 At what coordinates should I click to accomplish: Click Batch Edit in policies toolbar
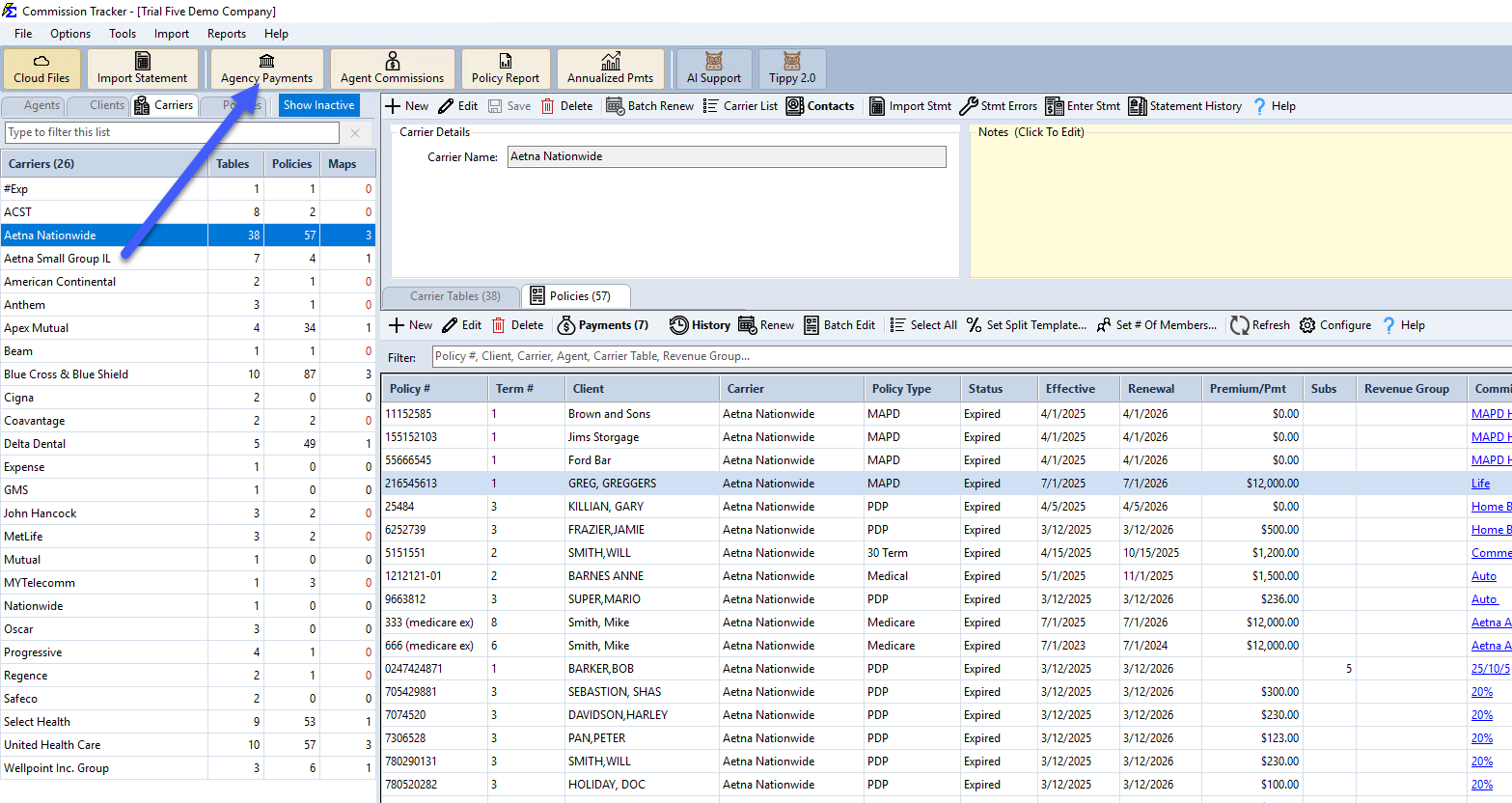coord(839,325)
